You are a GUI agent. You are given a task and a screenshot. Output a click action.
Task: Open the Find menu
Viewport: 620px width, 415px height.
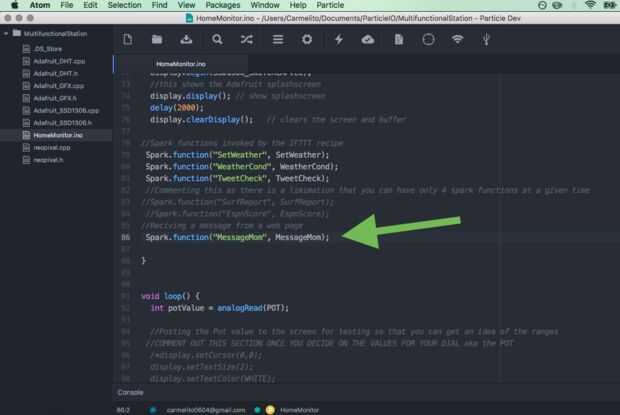[159, 5]
